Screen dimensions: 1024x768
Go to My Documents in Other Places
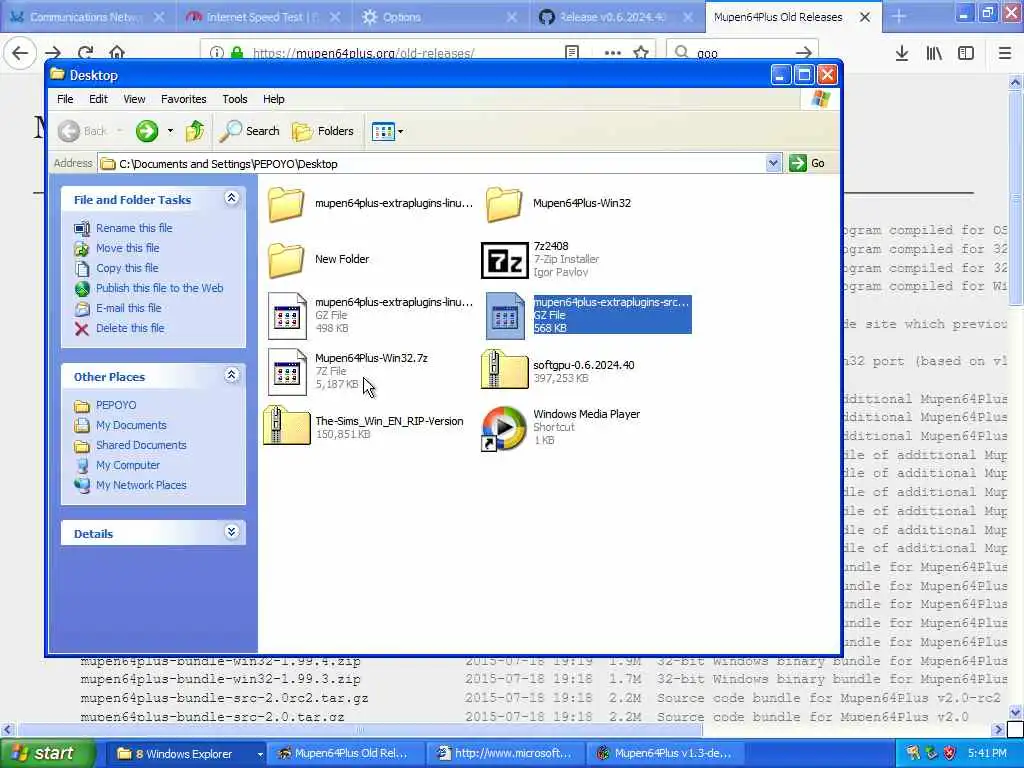point(131,425)
